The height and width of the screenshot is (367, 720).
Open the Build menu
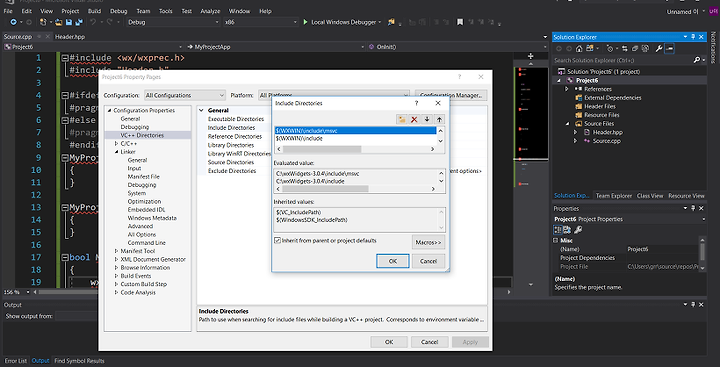click(95, 11)
